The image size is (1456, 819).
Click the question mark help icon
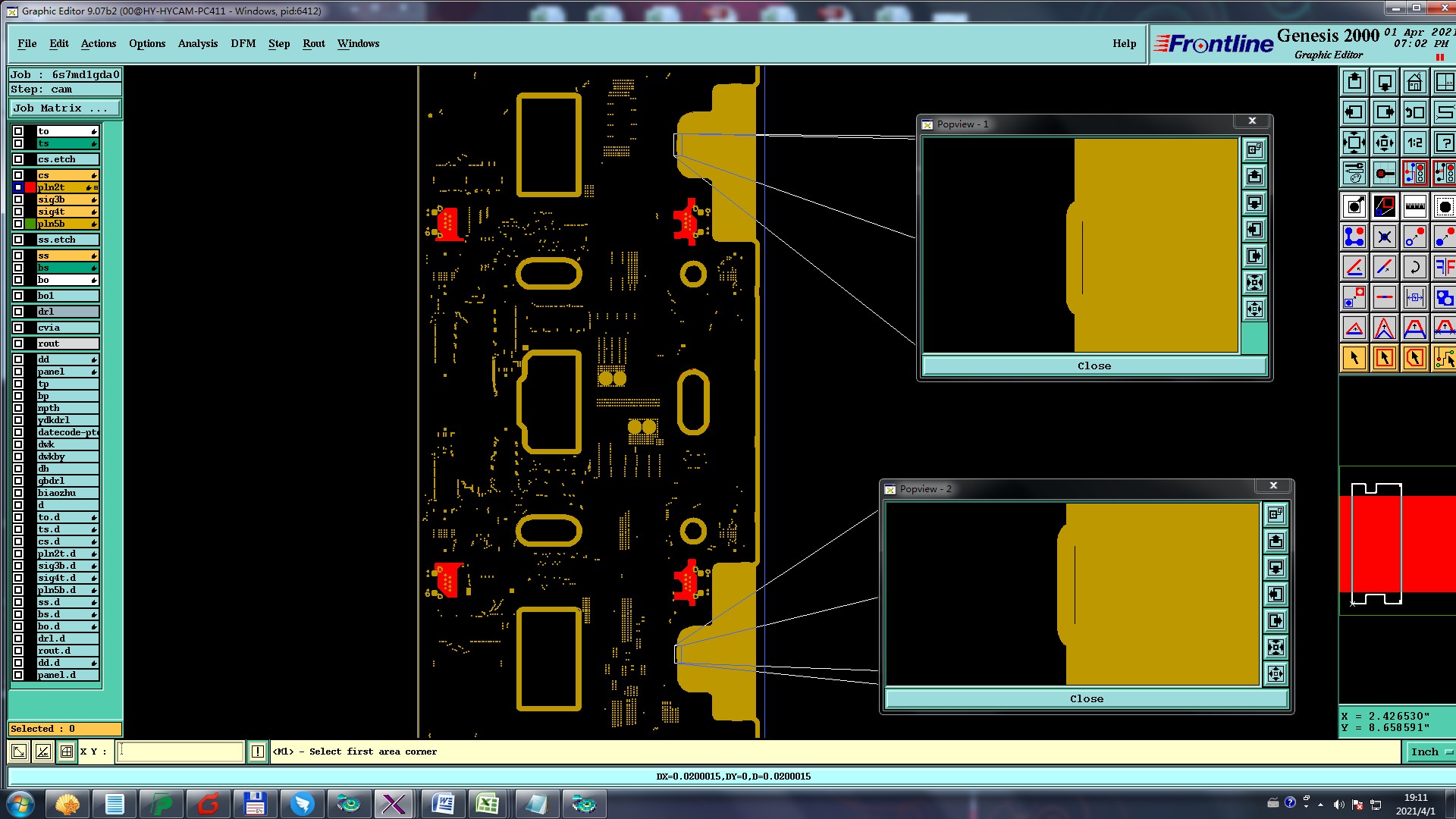pos(1445,143)
